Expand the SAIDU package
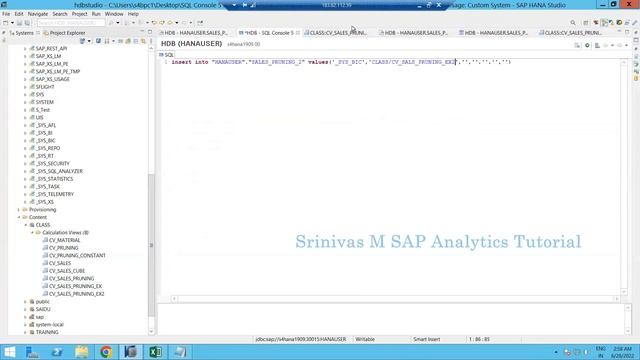The height and width of the screenshot is (360, 640). (x=25, y=309)
